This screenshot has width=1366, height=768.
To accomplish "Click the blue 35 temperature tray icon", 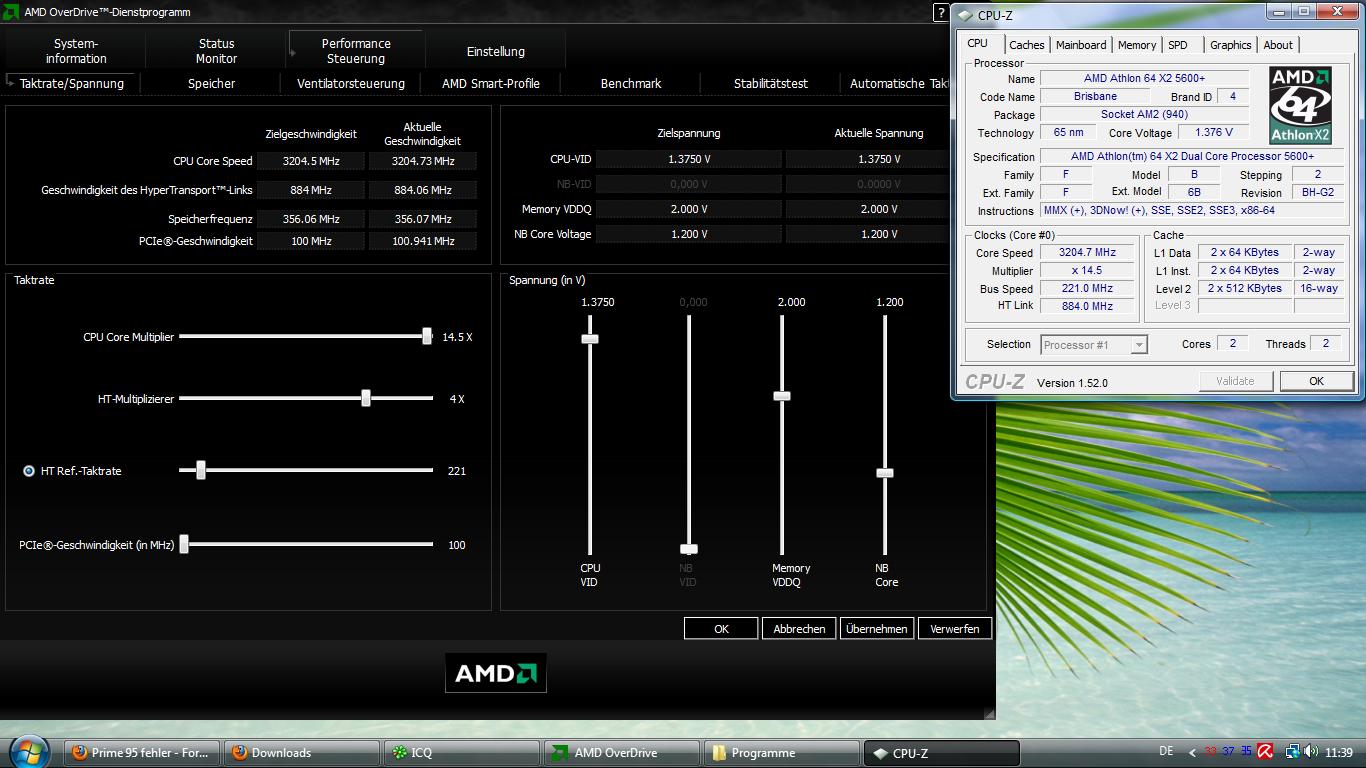I will [1245, 752].
